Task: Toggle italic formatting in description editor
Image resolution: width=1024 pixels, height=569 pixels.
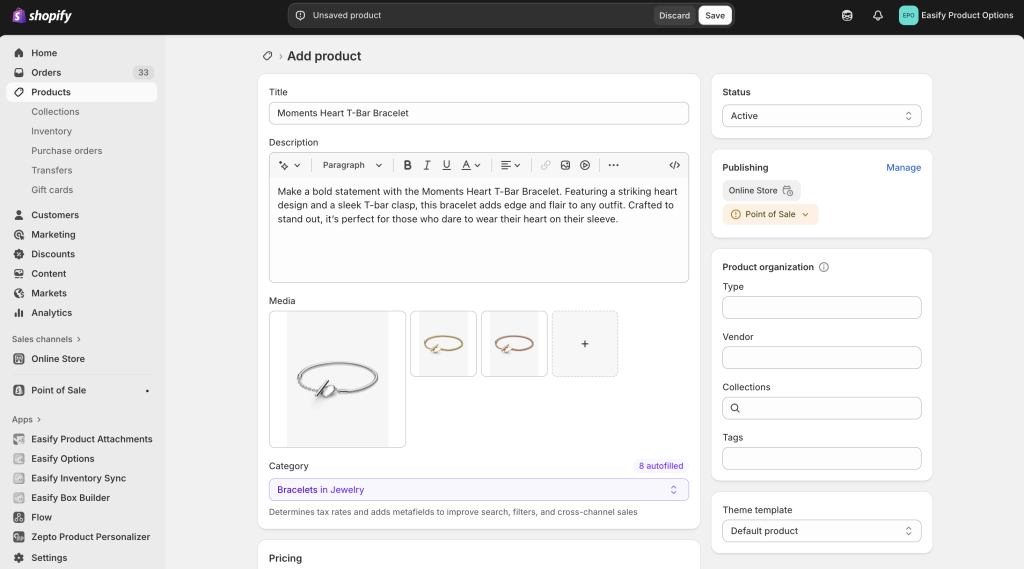Action: tap(426, 165)
